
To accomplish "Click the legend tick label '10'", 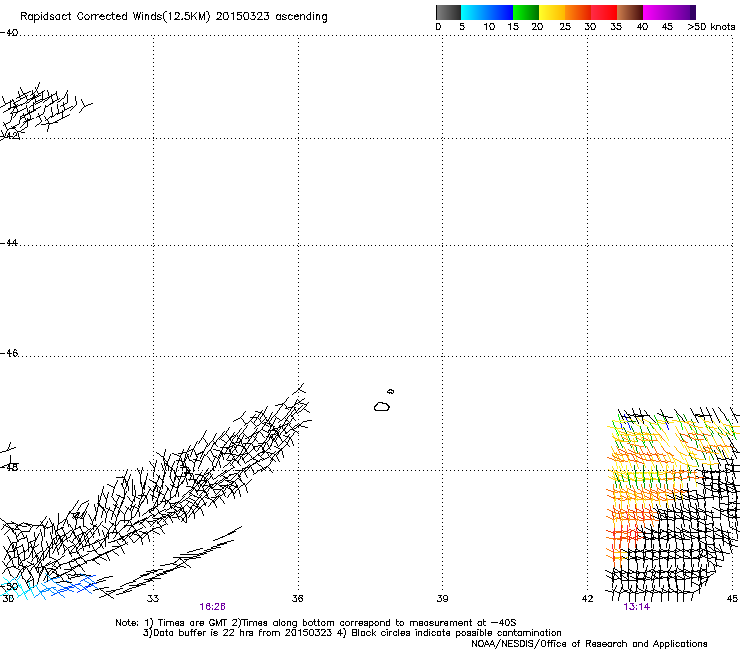I will 489,27.
